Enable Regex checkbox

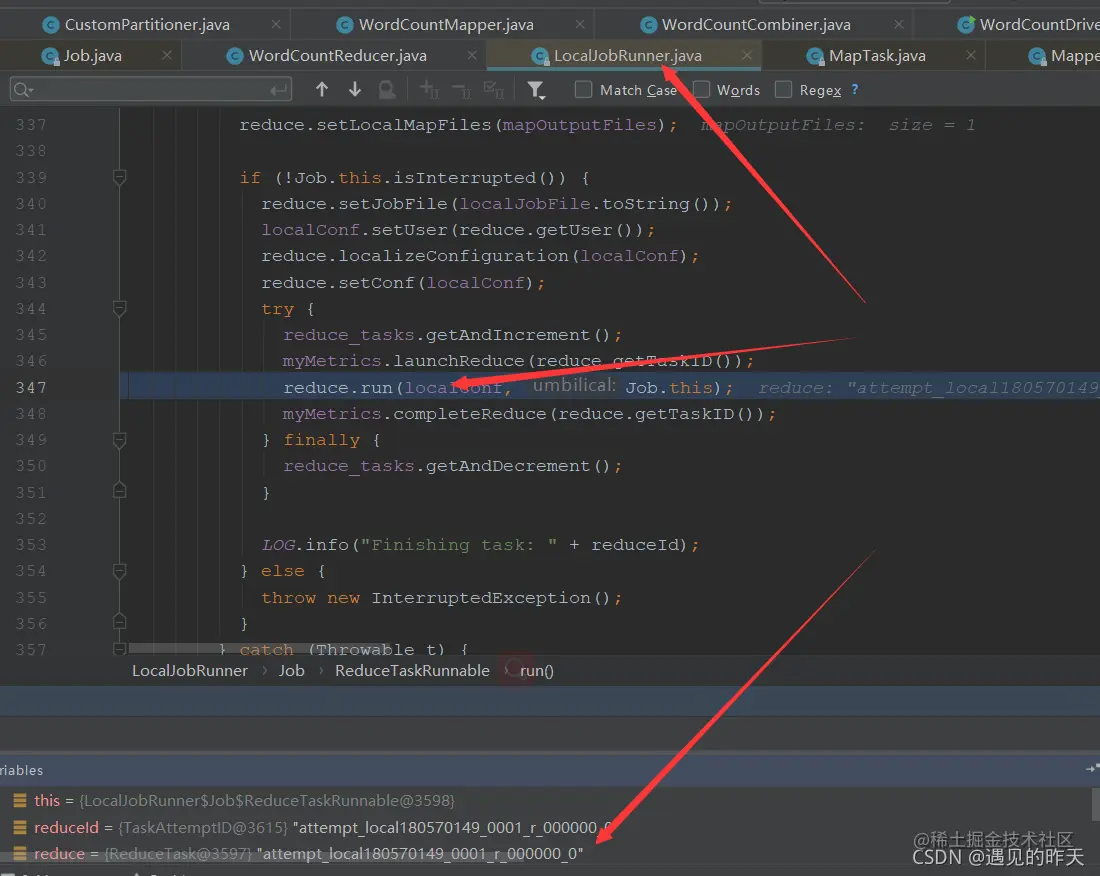point(783,90)
